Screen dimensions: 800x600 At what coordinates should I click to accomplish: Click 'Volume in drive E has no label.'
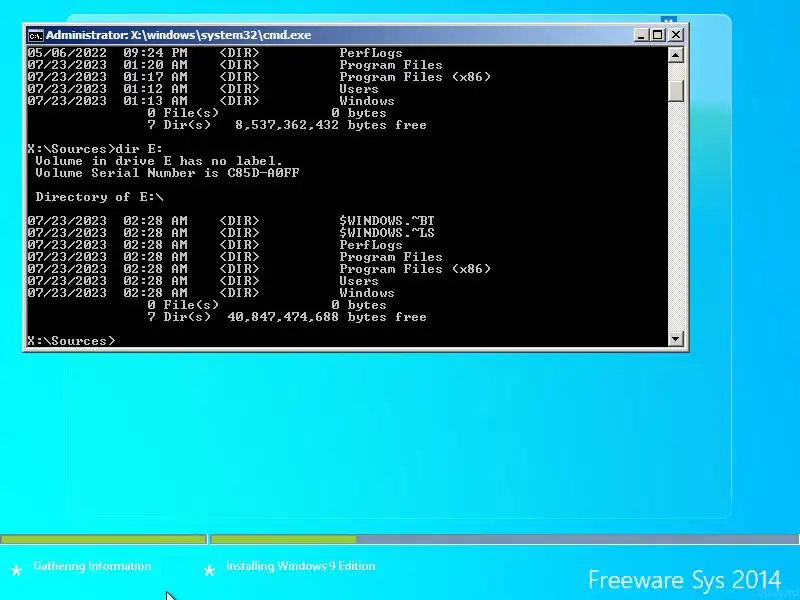point(159,161)
